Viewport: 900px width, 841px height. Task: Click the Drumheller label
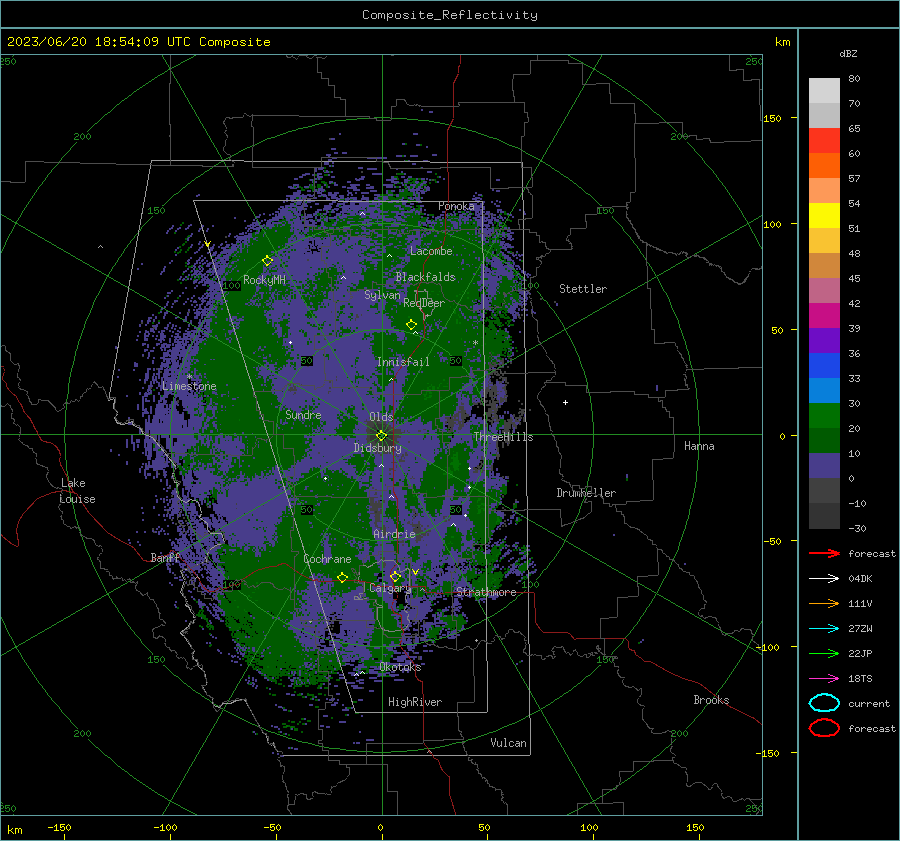coord(585,493)
